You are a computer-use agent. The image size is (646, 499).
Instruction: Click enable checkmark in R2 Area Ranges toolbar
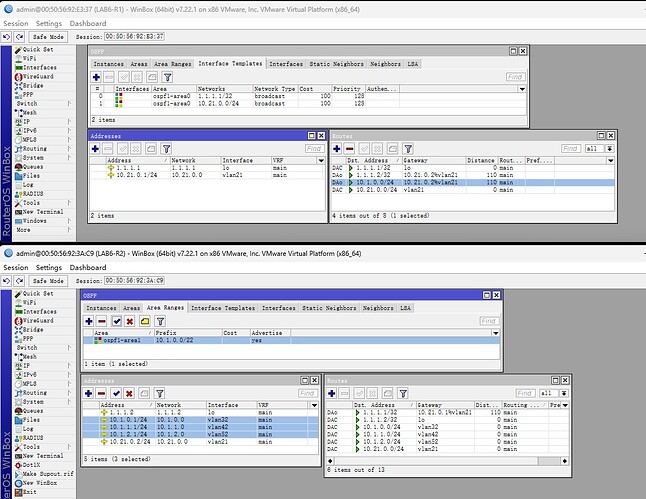(117, 321)
